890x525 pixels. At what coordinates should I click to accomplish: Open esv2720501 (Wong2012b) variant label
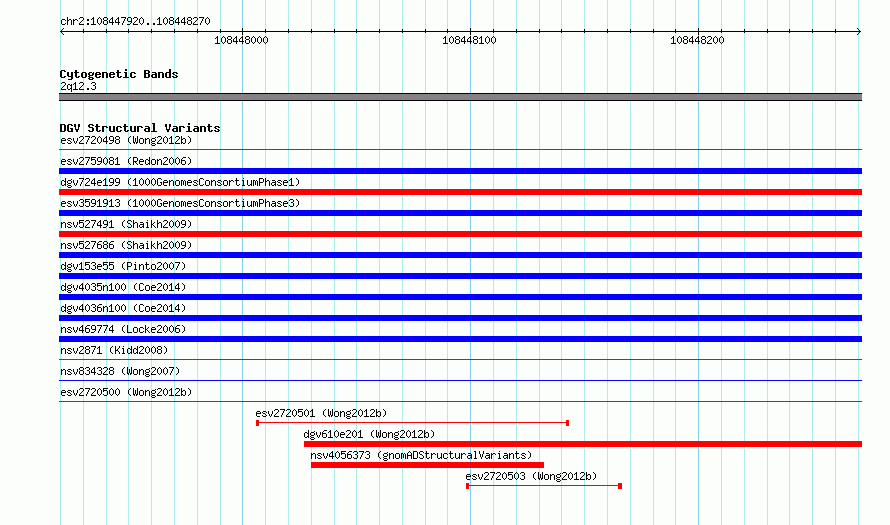tap(321, 413)
